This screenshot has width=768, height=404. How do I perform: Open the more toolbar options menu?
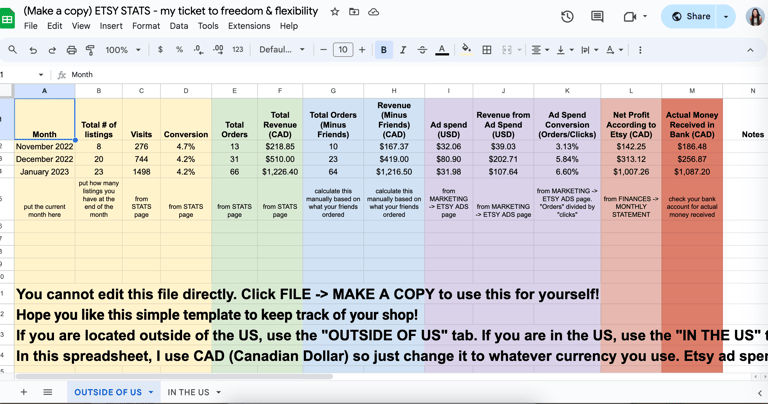coord(640,50)
